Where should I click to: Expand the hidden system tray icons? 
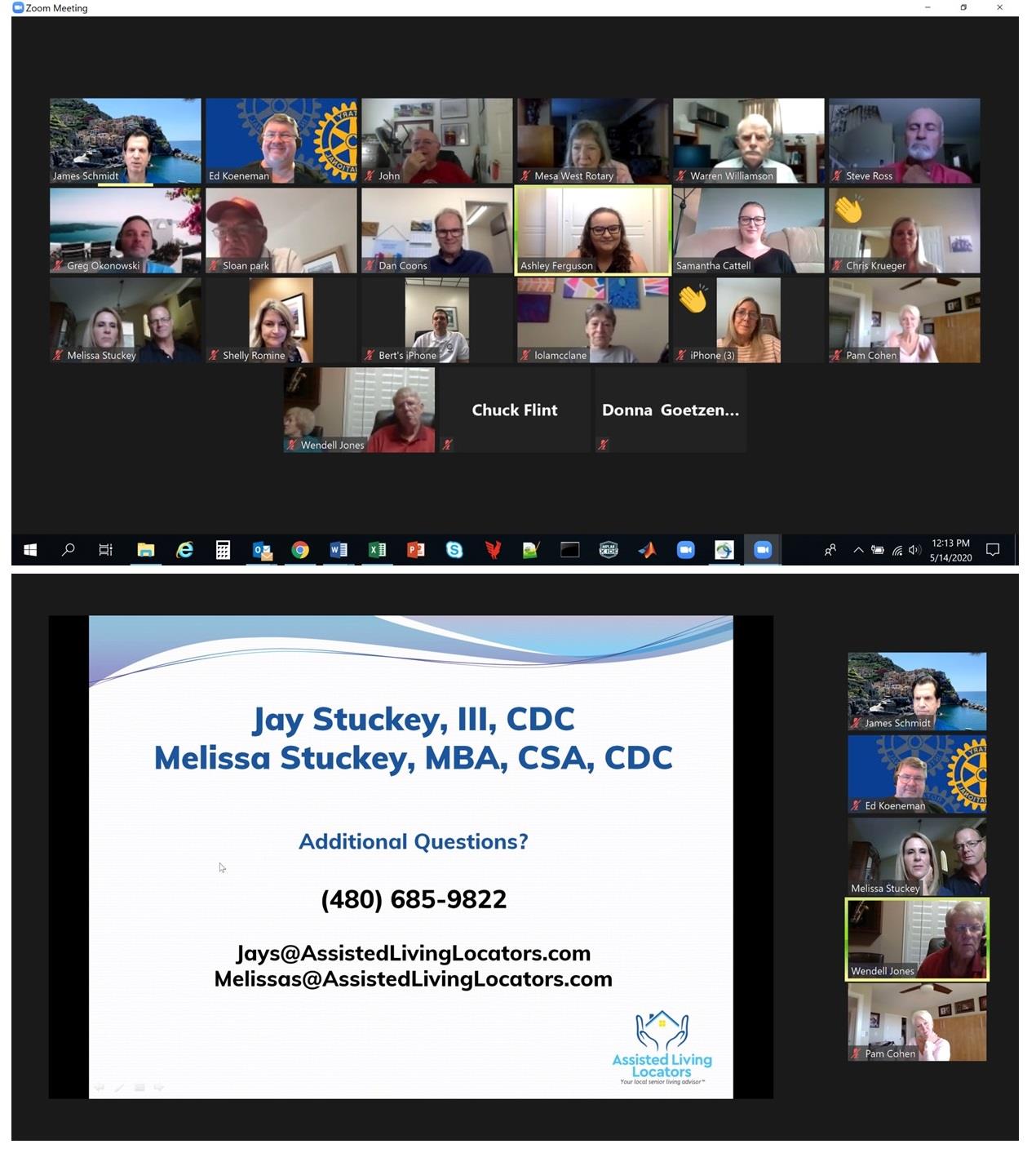[858, 550]
